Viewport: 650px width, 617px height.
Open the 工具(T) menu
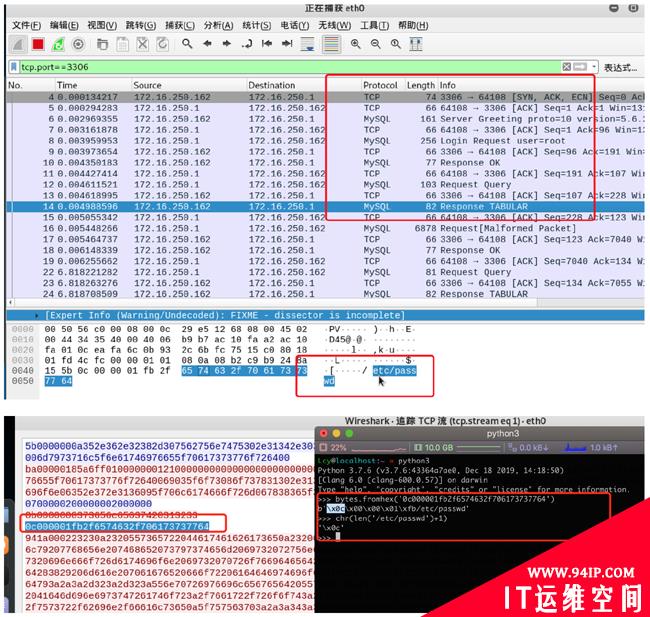[374, 25]
